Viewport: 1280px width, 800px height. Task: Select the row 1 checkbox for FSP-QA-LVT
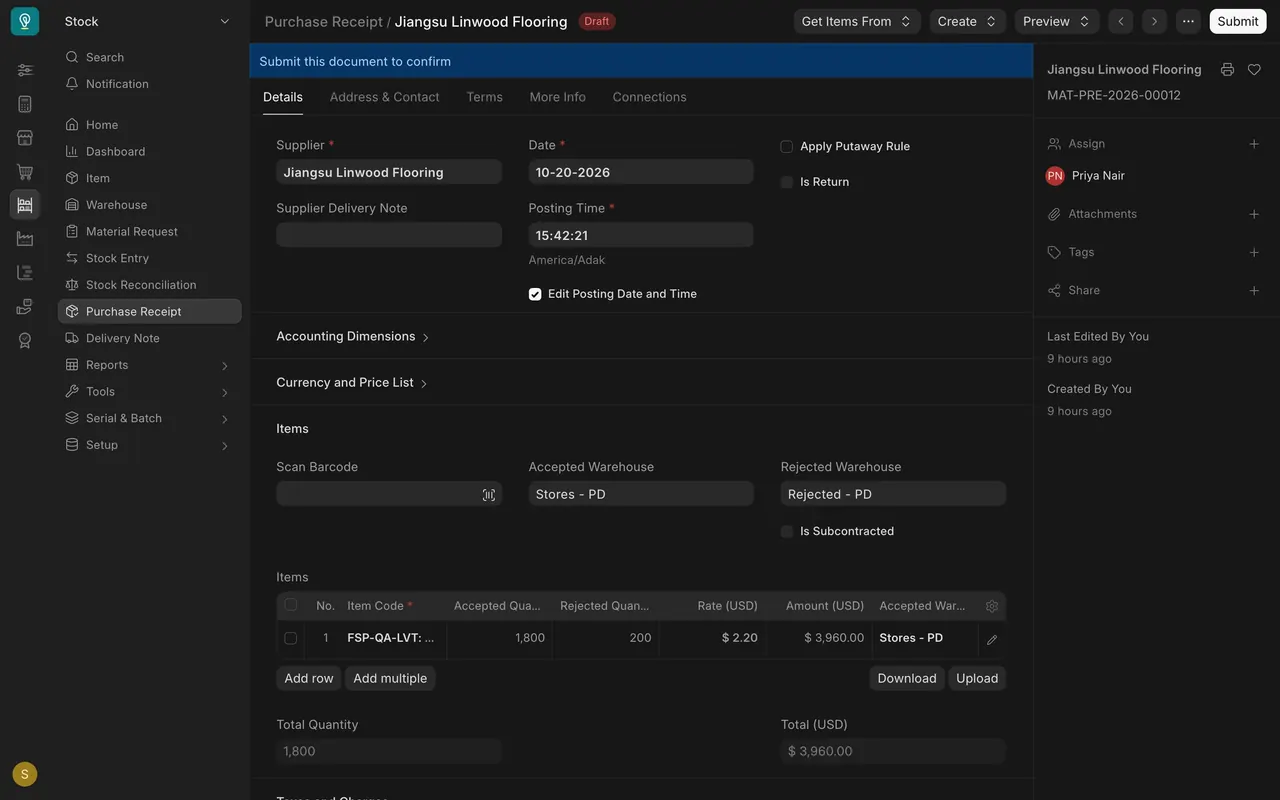[x=291, y=638]
